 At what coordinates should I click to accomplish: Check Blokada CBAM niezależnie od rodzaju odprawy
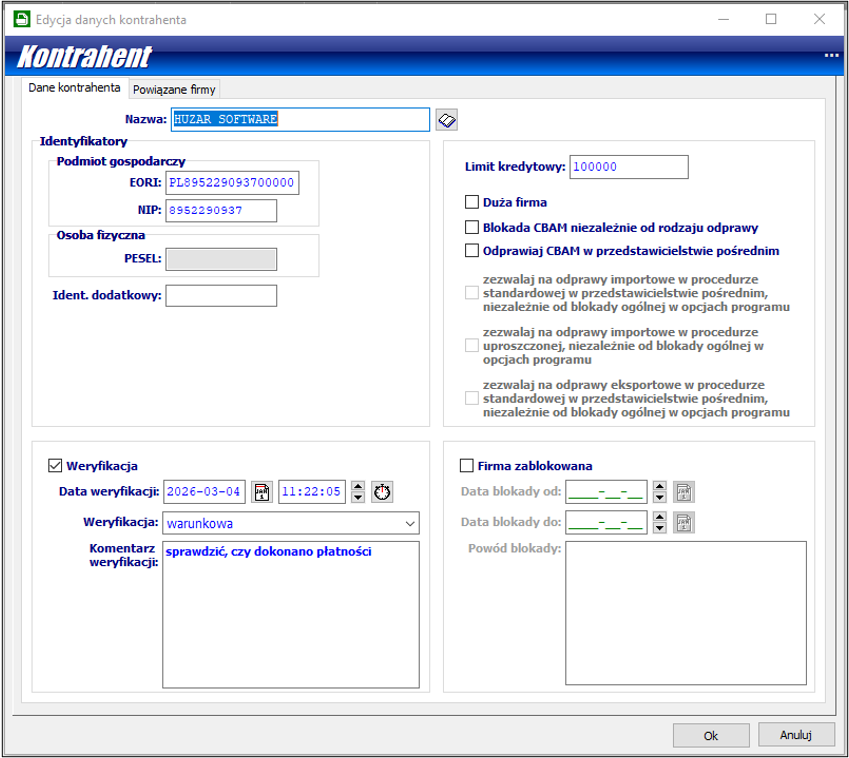coord(472,227)
